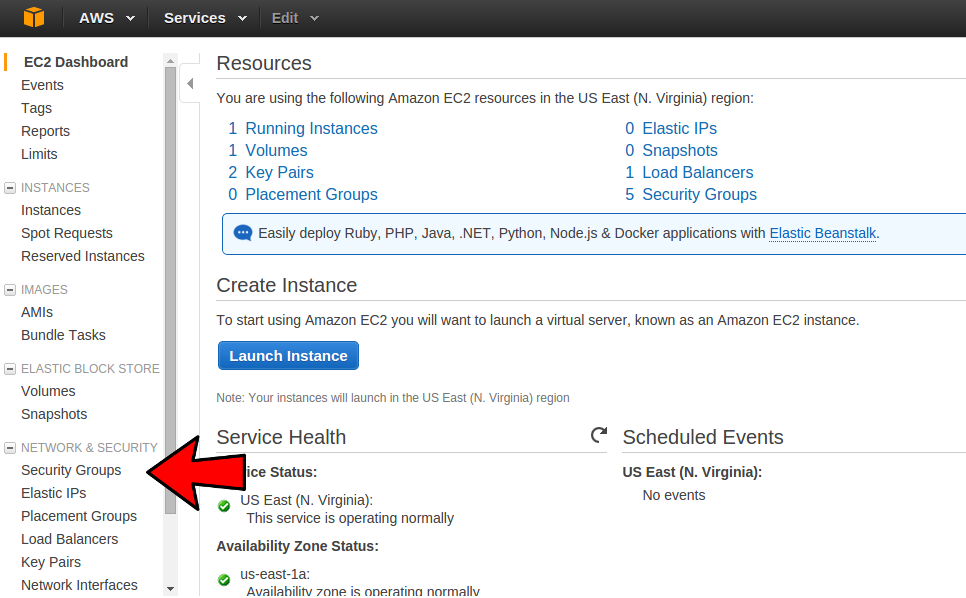Collapse the ELASTIC BLOCK STORE section
This screenshot has height=598, width=966.
pos(8,368)
